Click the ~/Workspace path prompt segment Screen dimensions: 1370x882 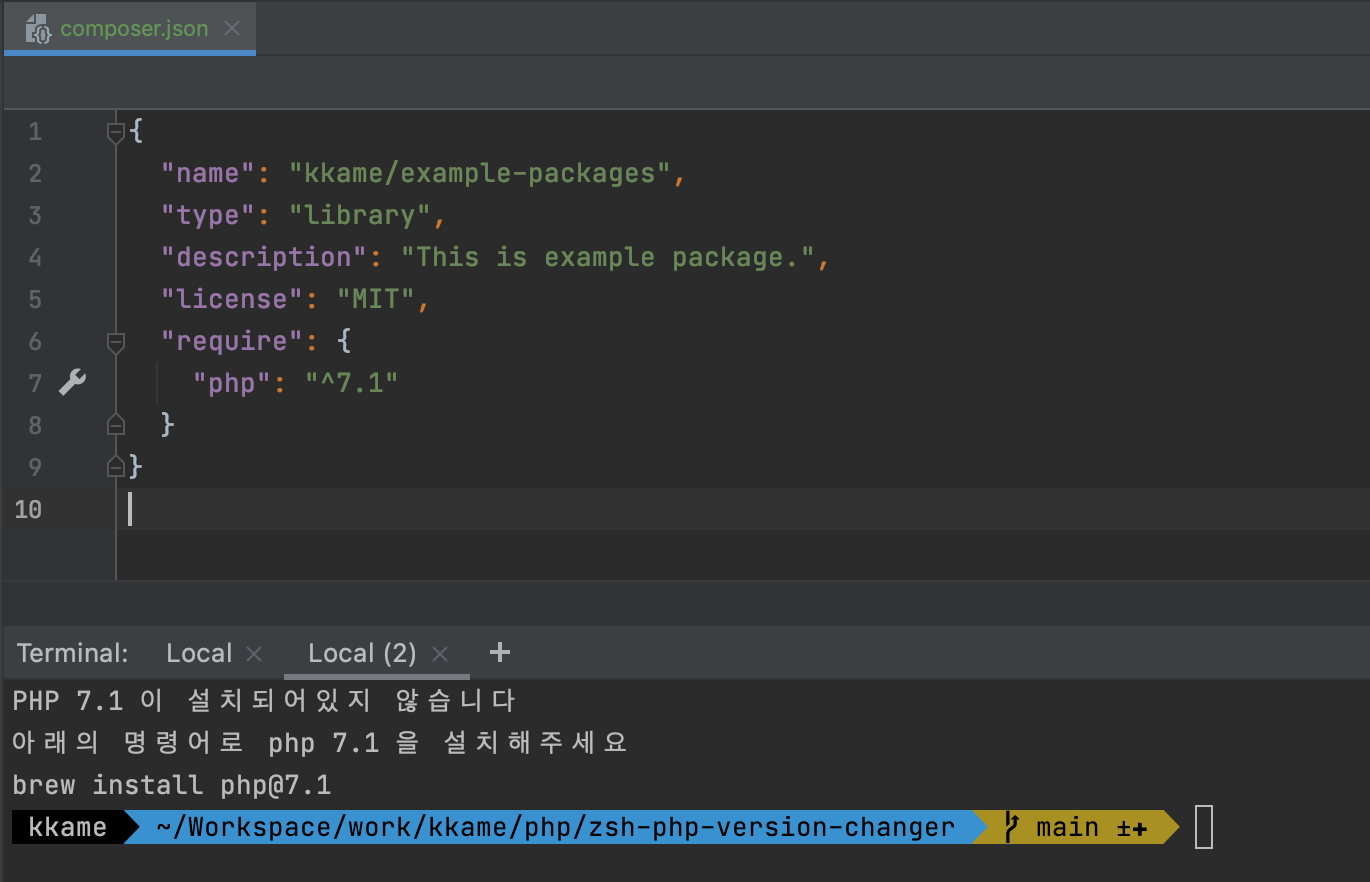click(556, 828)
